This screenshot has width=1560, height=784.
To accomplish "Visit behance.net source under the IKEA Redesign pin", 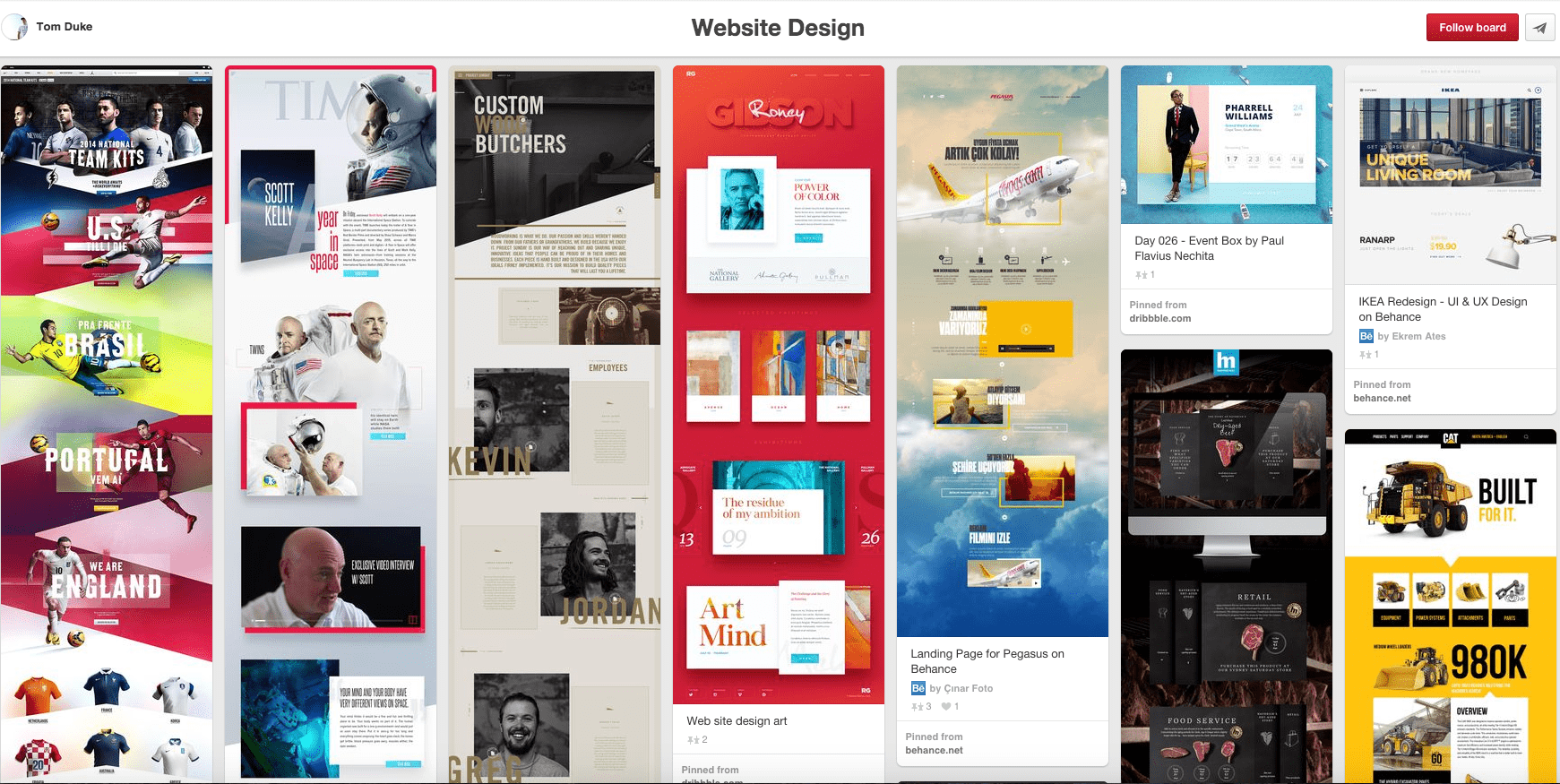I will pyautogui.click(x=1382, y=398).
